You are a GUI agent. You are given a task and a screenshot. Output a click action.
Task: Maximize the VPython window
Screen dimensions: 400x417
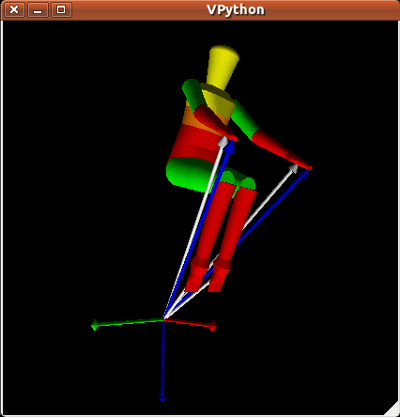coord(61,10)
